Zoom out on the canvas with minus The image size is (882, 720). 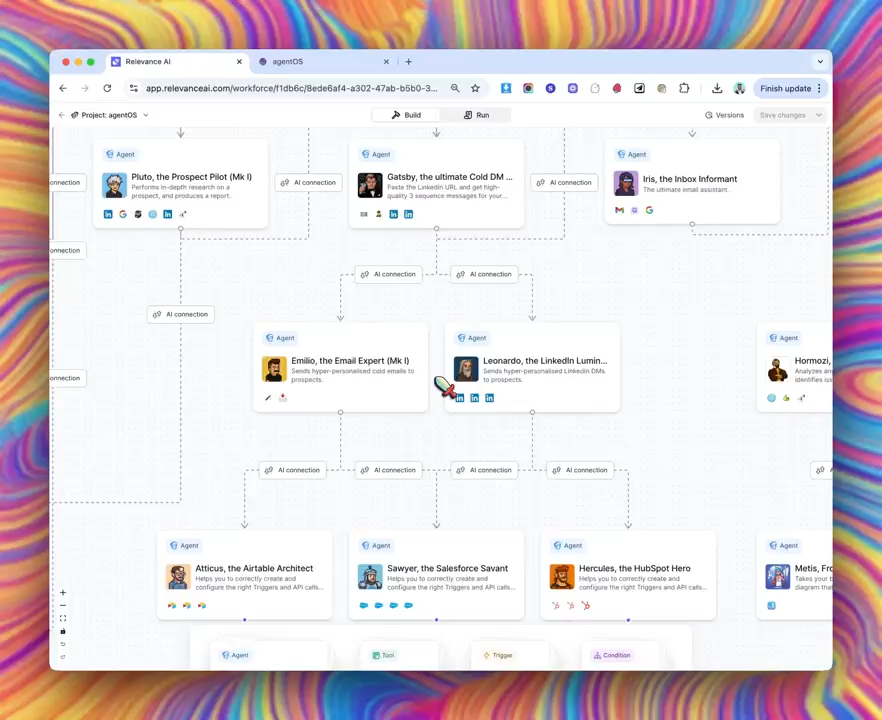coord(63,605)
